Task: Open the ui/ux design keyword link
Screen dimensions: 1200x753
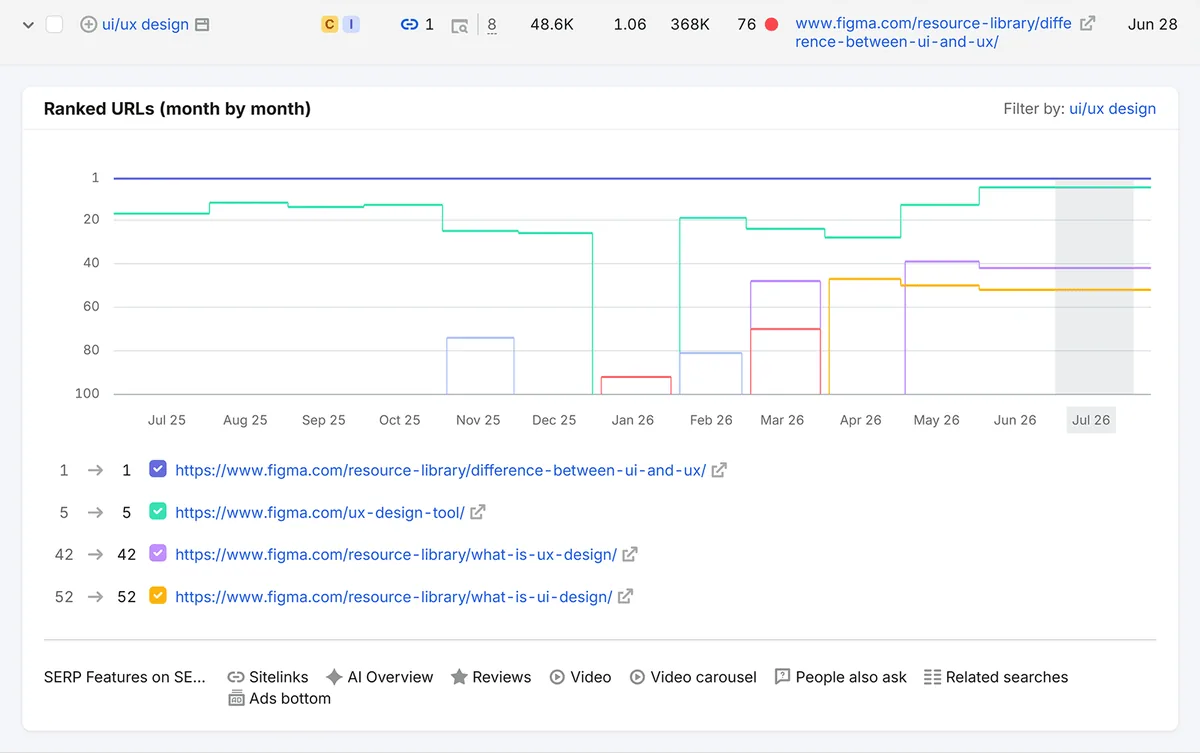Action: (145, 24)
